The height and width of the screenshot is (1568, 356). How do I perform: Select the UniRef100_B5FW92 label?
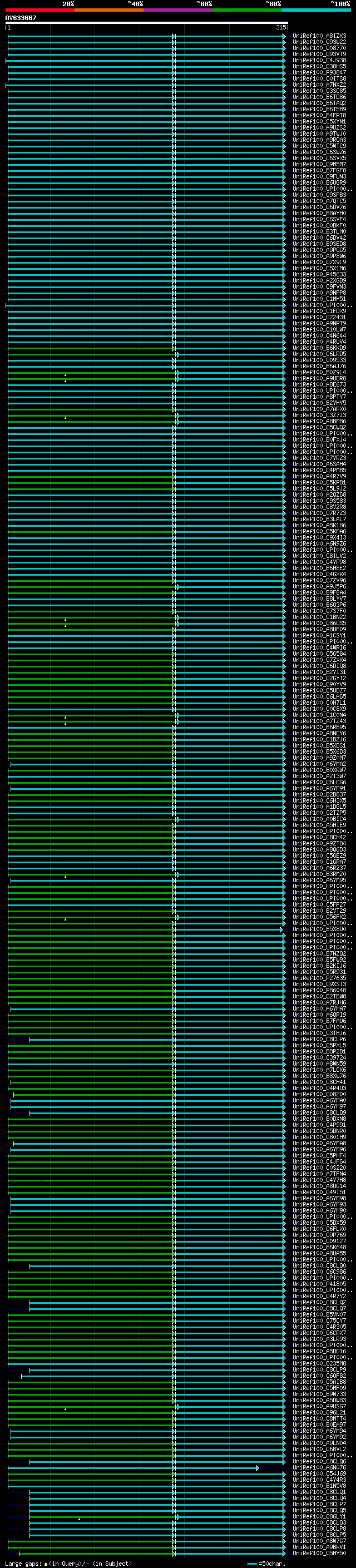[319, 959]
